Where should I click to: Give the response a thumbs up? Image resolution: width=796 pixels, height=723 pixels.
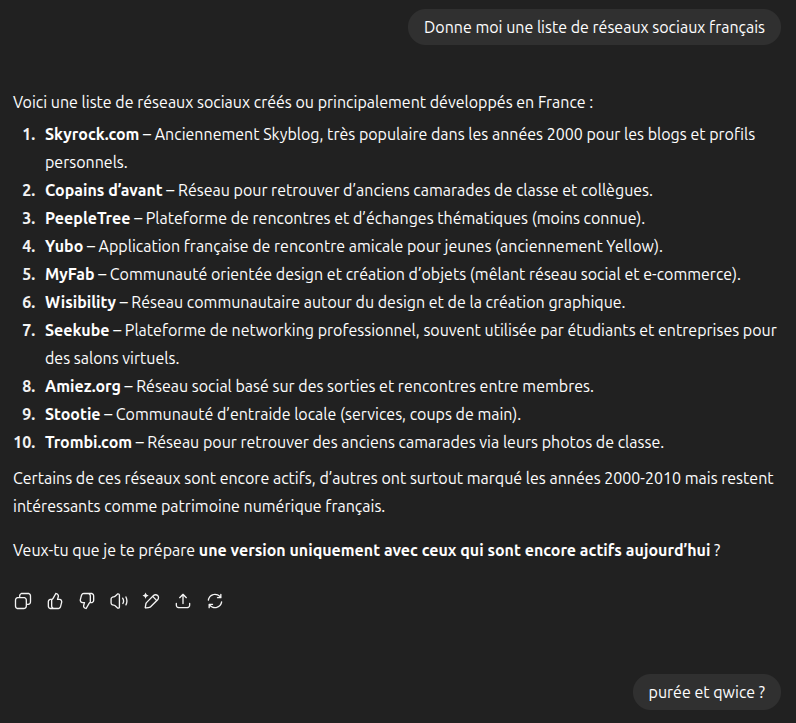(55, 601)
